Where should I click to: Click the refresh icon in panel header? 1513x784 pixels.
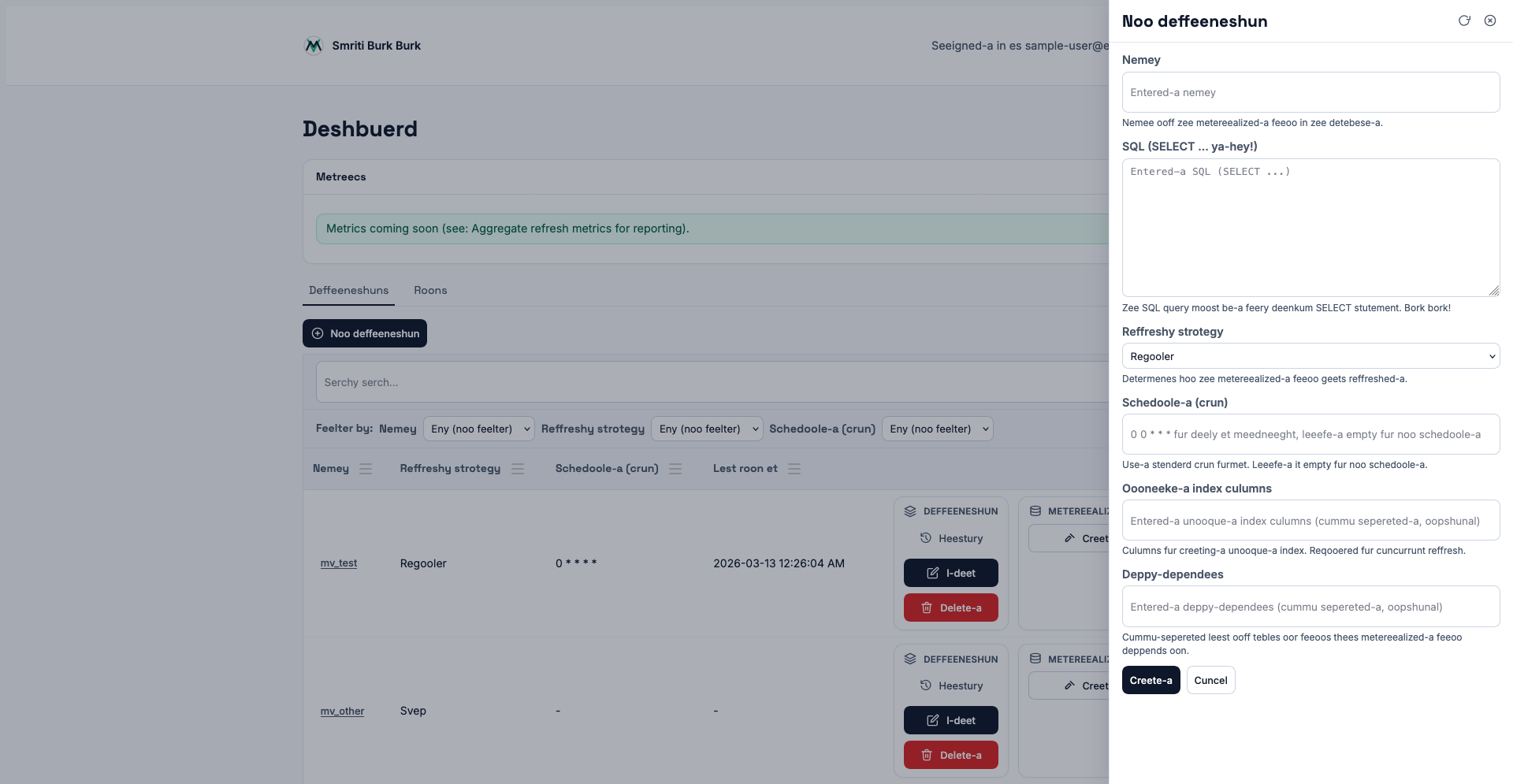1464,21
